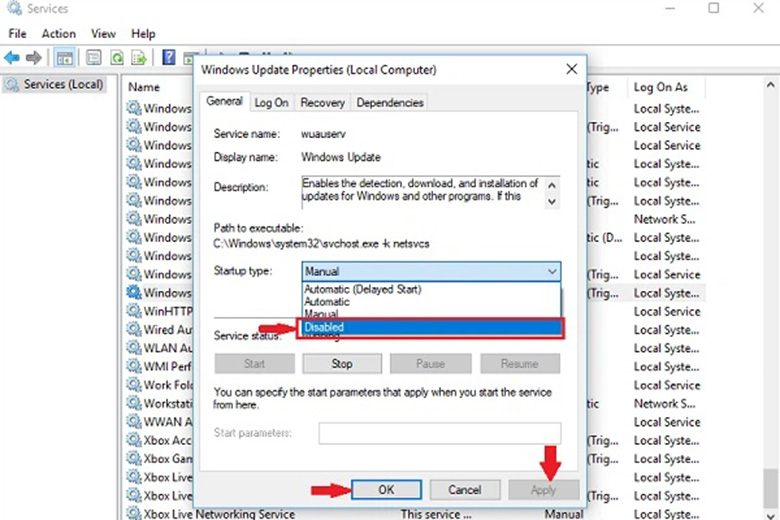The height and width of the screenshot is (520, 780).
Task: Switch to the Log On tab
Action: 271,103
